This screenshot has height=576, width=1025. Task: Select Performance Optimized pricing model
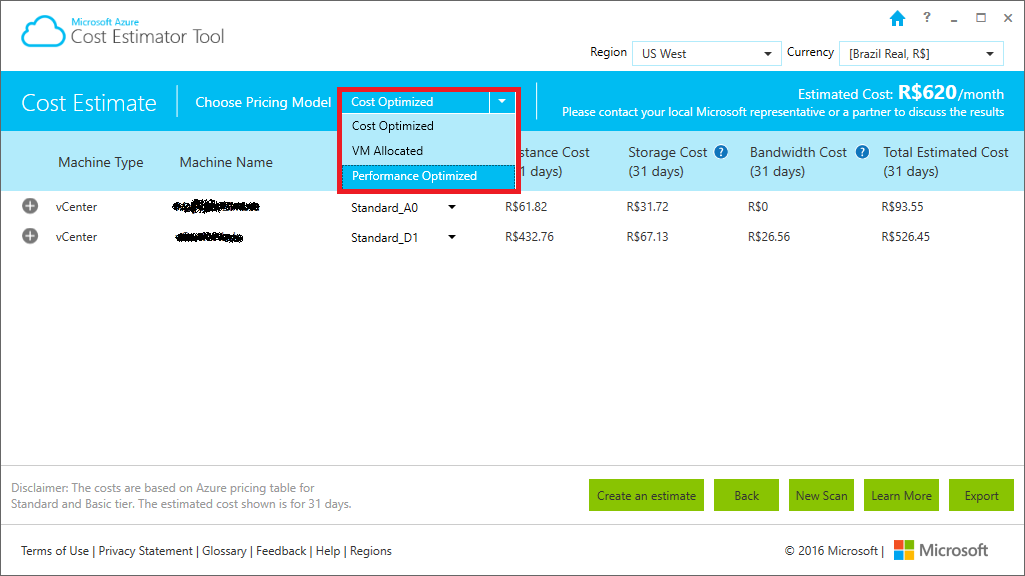[428, 177]
